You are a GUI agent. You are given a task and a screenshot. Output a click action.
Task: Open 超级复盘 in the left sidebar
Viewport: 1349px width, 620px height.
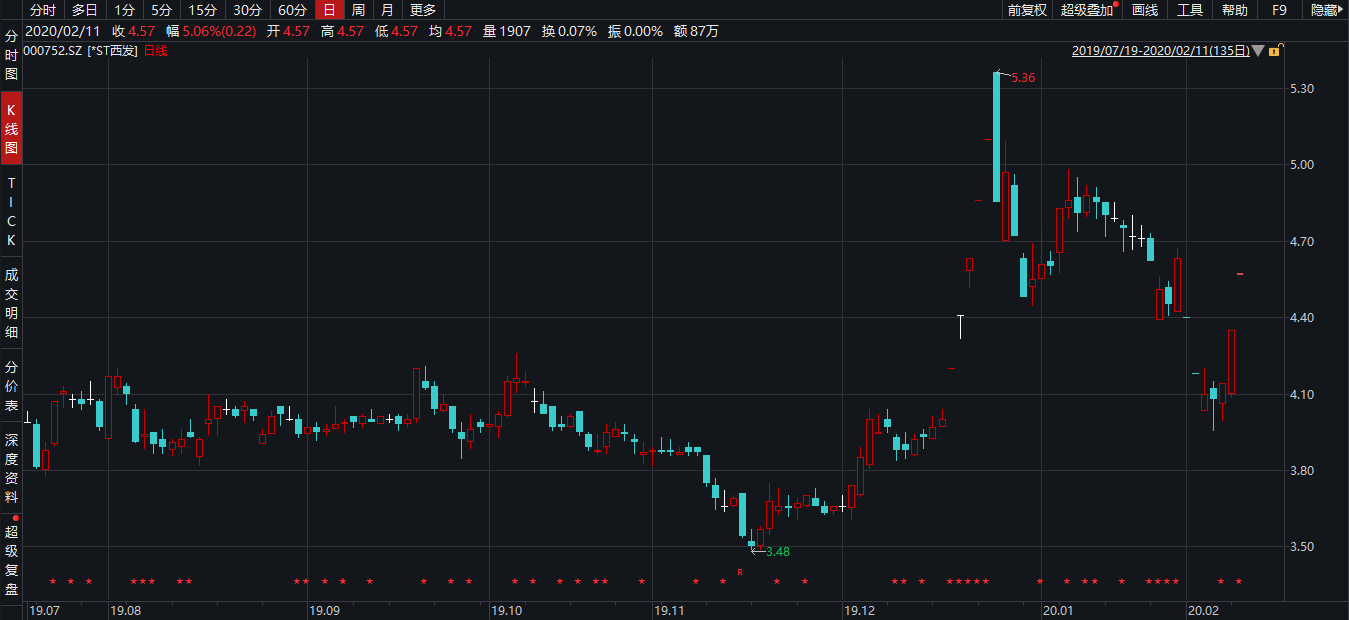12,558
